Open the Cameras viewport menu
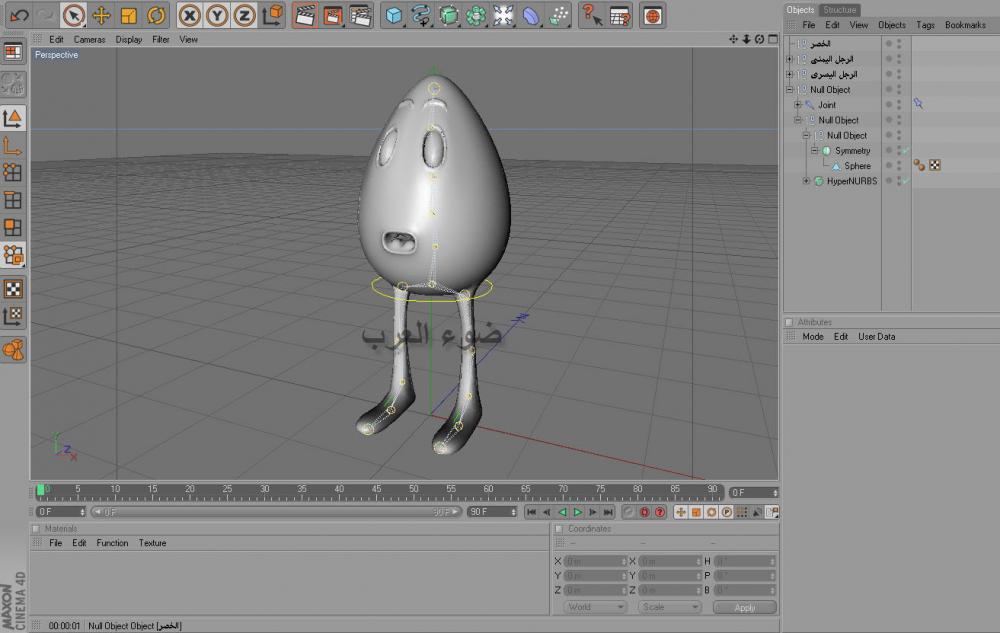 89,40
